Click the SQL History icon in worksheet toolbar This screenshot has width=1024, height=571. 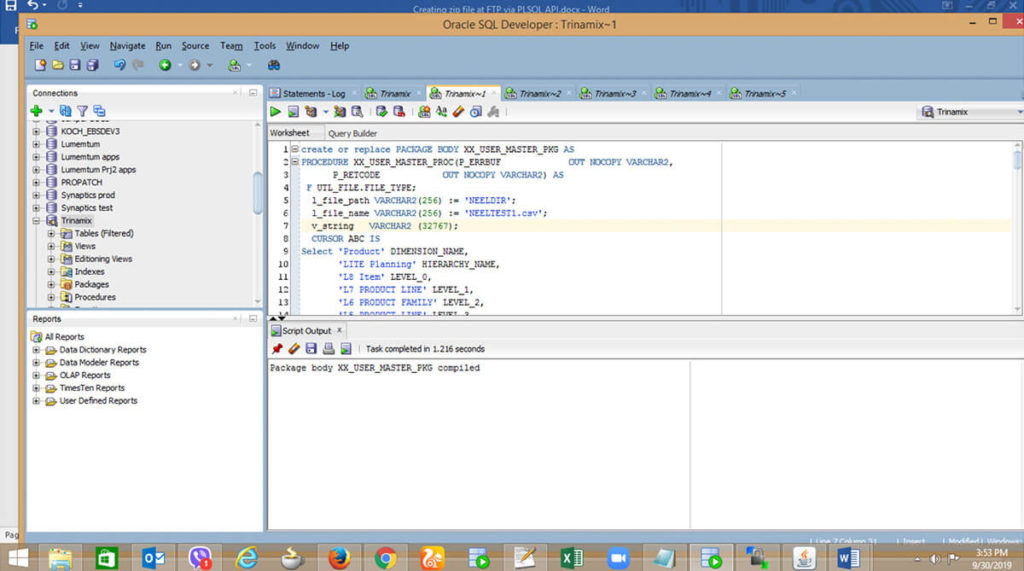click(476, 112)
